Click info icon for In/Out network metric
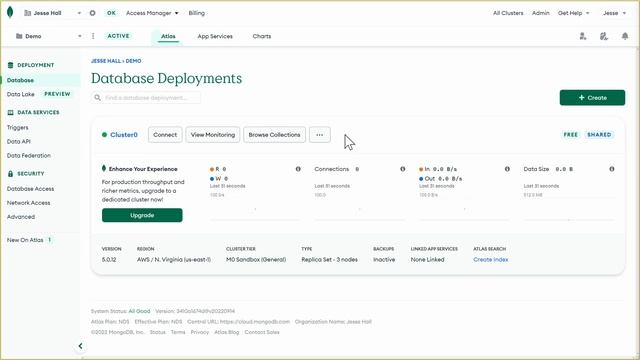This screenshot has height=360, width=640. [x=507, y=169]
